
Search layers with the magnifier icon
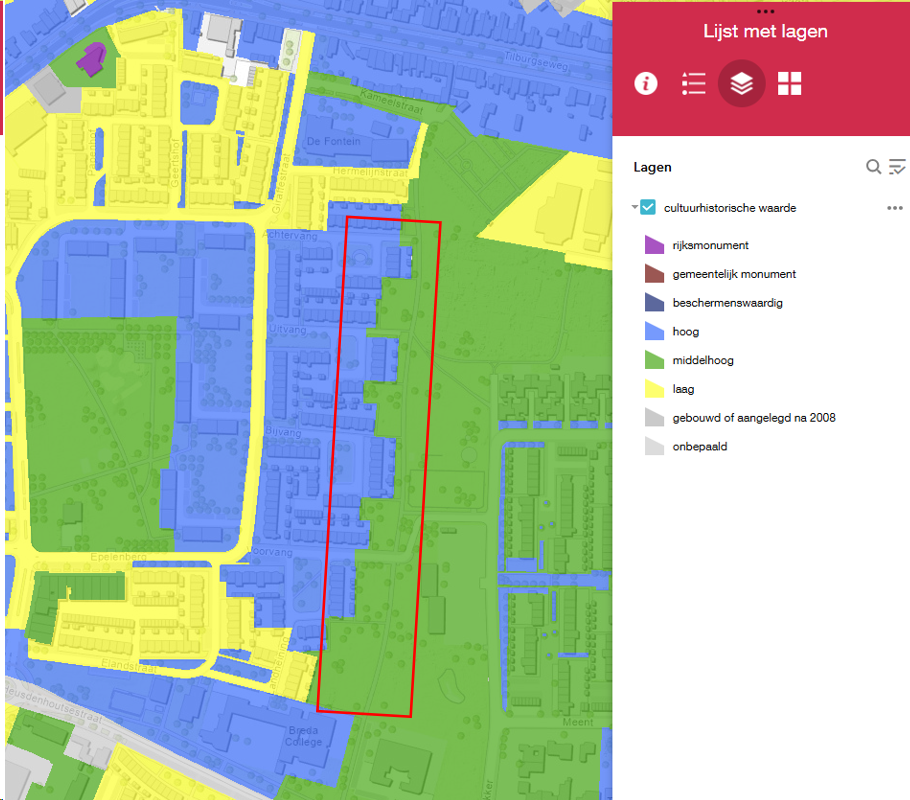pyautogui.click(x=873, y=167)
